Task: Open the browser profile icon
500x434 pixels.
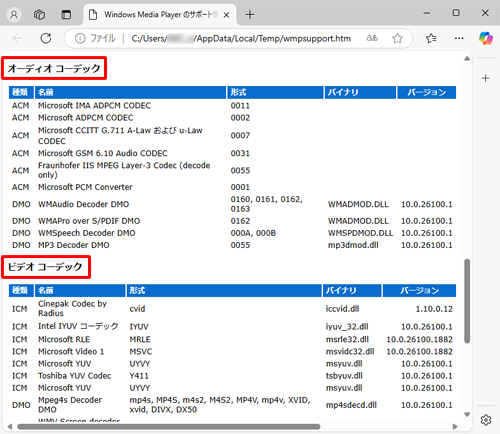Action: click(14, 15)
